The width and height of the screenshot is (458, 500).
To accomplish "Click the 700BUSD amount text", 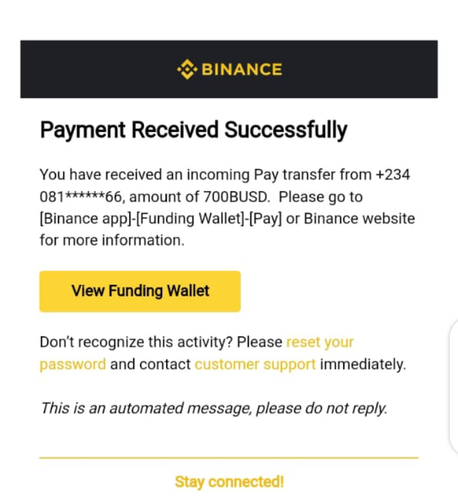I will pyautogui.click(x=236, y=197).
